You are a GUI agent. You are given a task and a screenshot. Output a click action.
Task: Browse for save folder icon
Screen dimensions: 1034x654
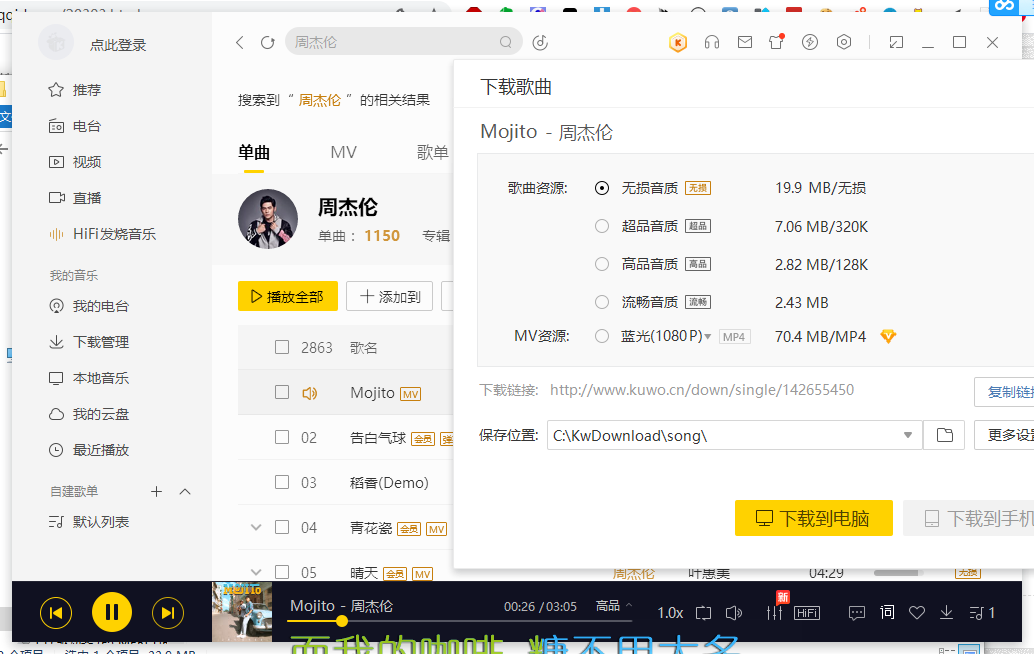pos(944,435)
